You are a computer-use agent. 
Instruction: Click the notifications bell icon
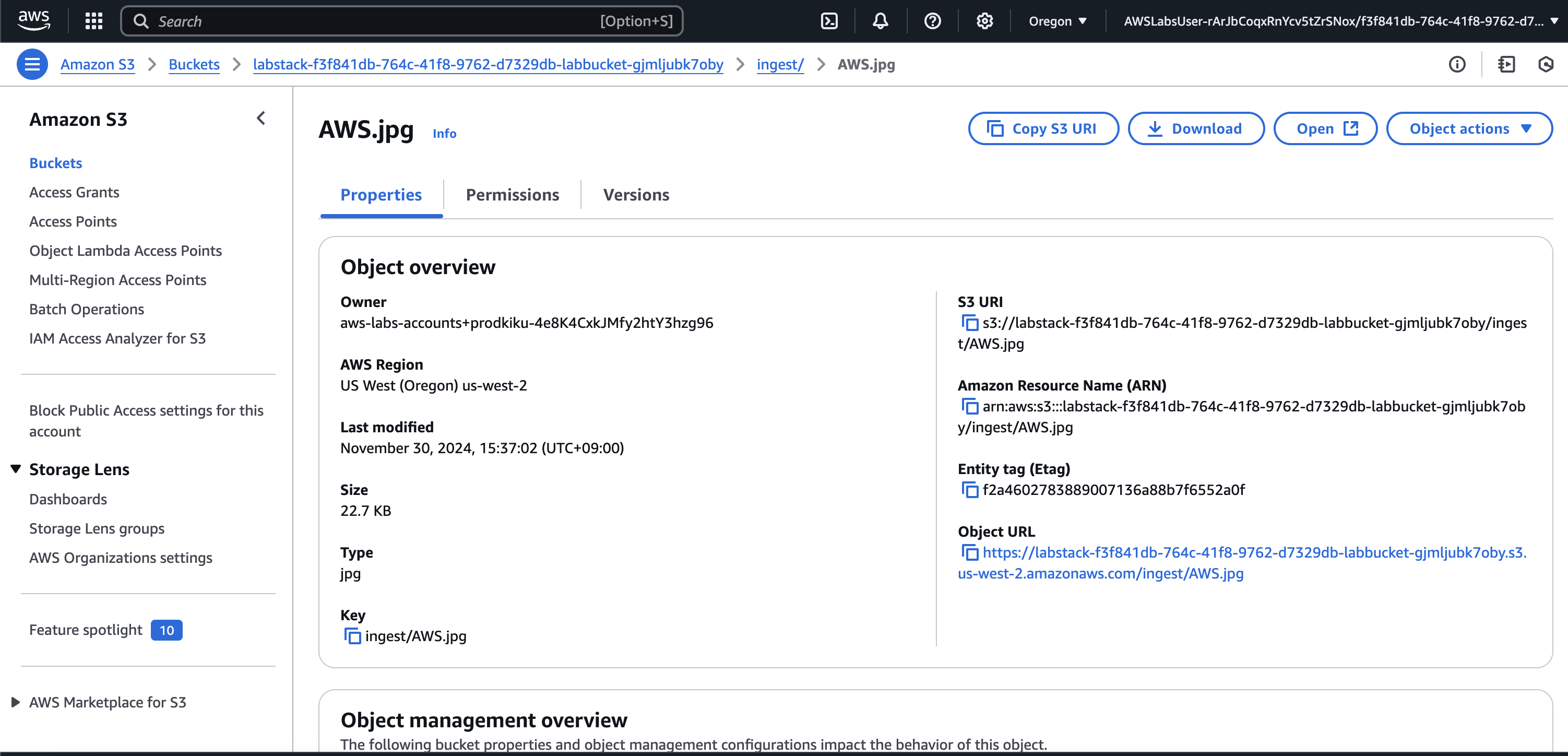880,21
